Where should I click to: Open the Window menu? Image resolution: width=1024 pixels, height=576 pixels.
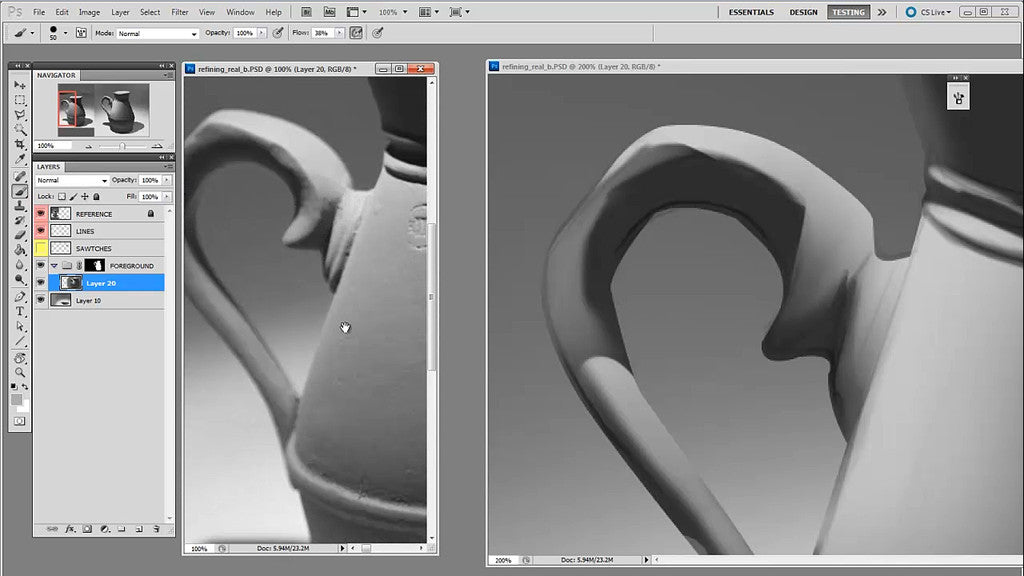(x=240, y=12)
